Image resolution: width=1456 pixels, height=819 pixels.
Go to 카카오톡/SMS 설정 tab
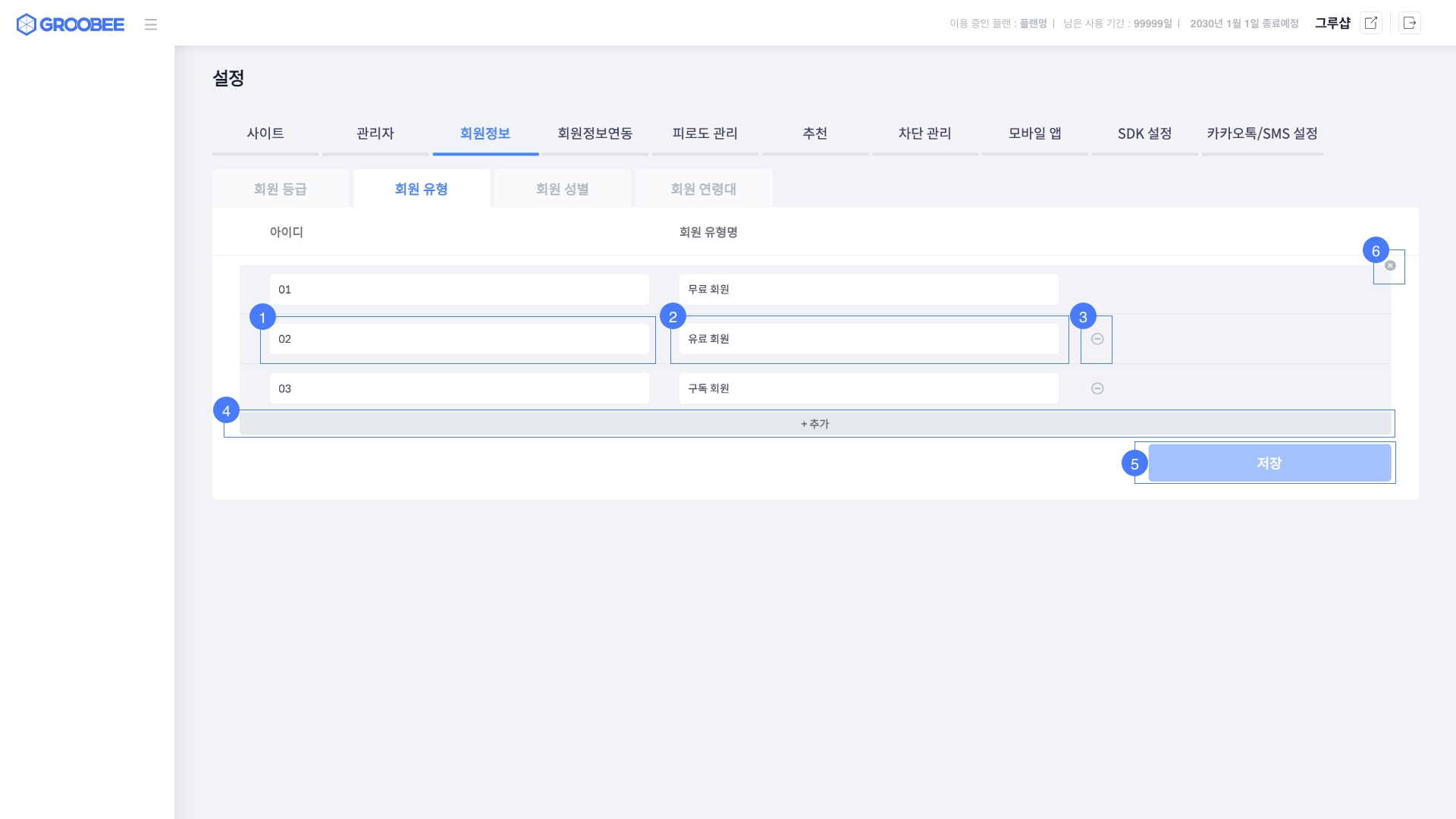tap(1262, 133)
